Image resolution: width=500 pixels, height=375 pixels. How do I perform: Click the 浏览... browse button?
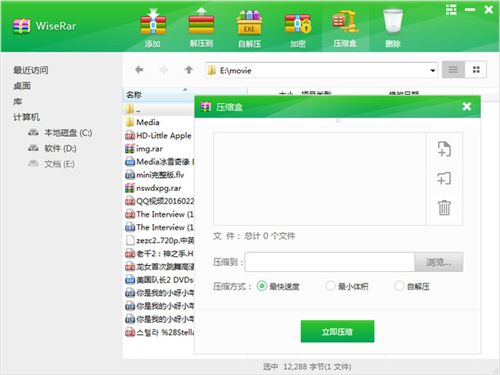pyautogui.click(x=439, y=262)
